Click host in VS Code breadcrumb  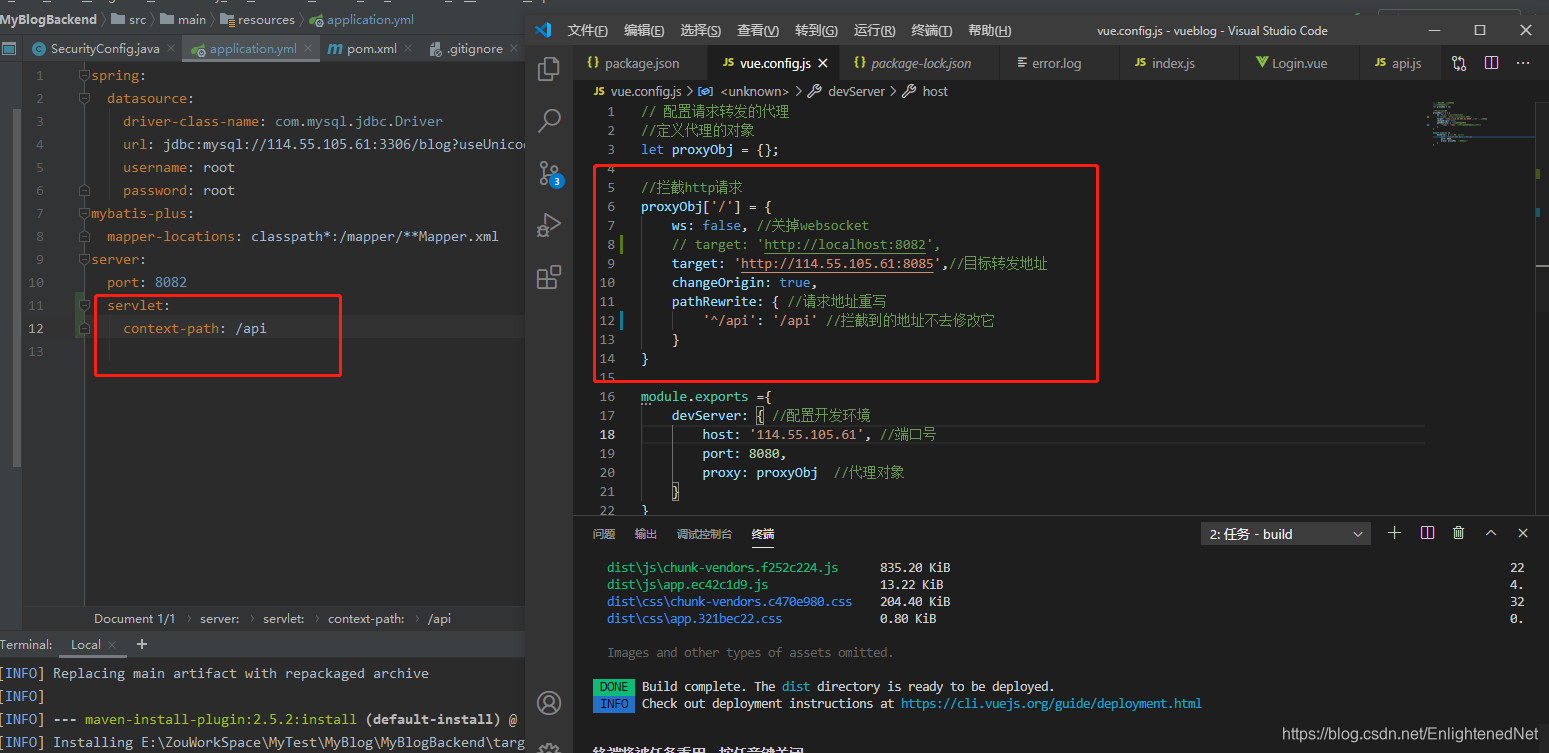[x=935, y=91]
